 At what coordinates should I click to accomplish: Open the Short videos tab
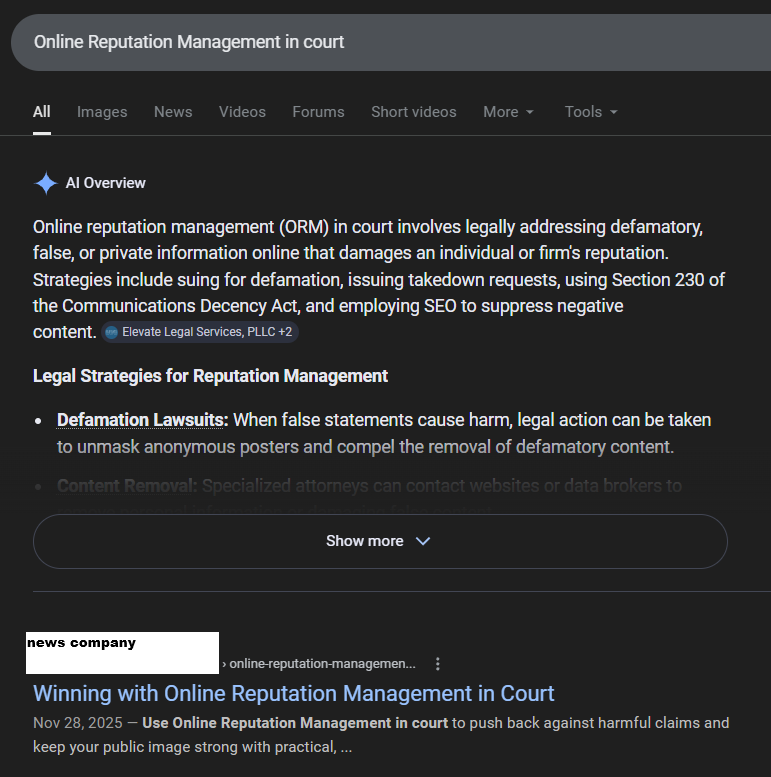coord(413,112)
